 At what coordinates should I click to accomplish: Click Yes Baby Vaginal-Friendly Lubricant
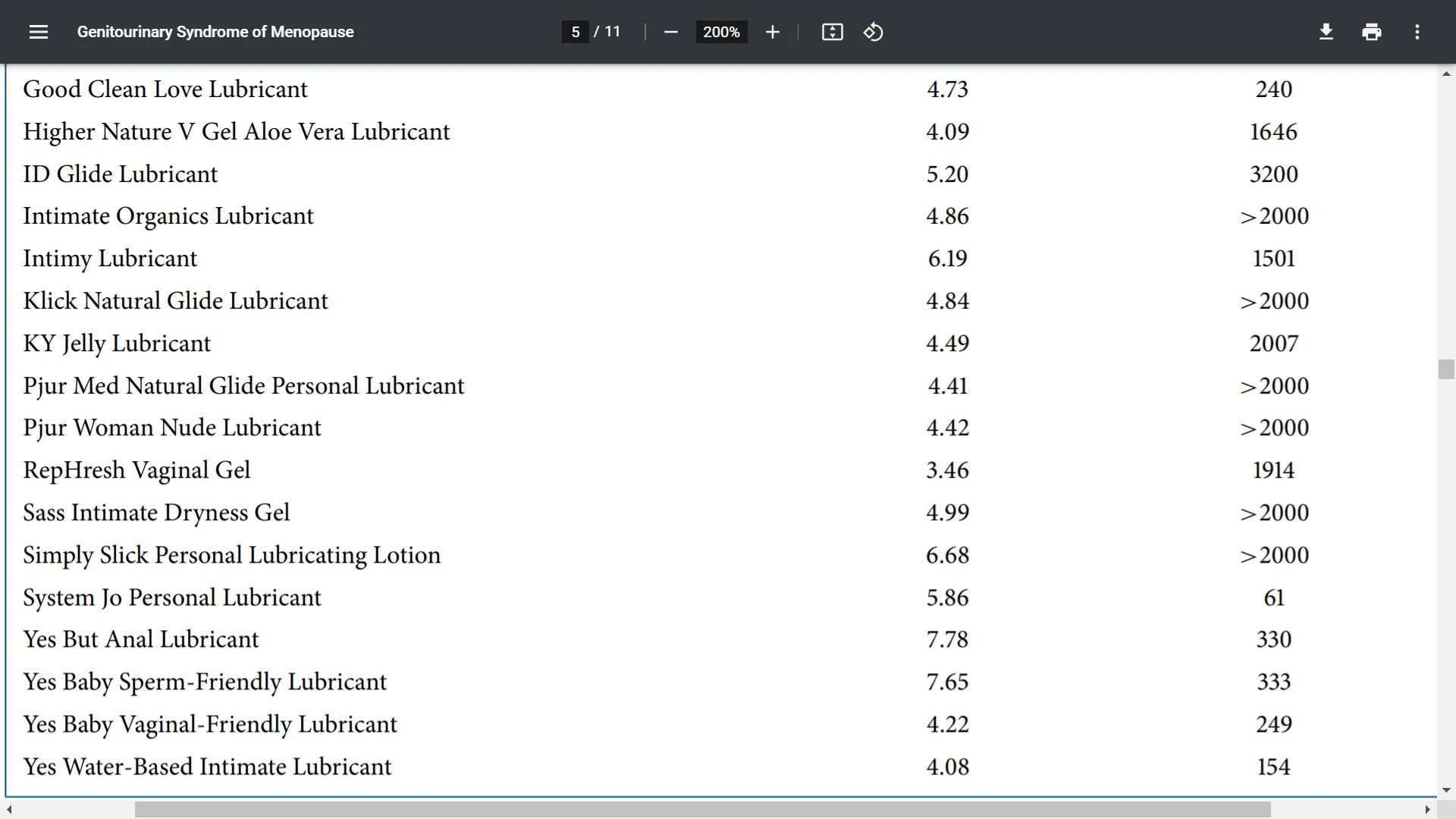[x=210, y=725]
